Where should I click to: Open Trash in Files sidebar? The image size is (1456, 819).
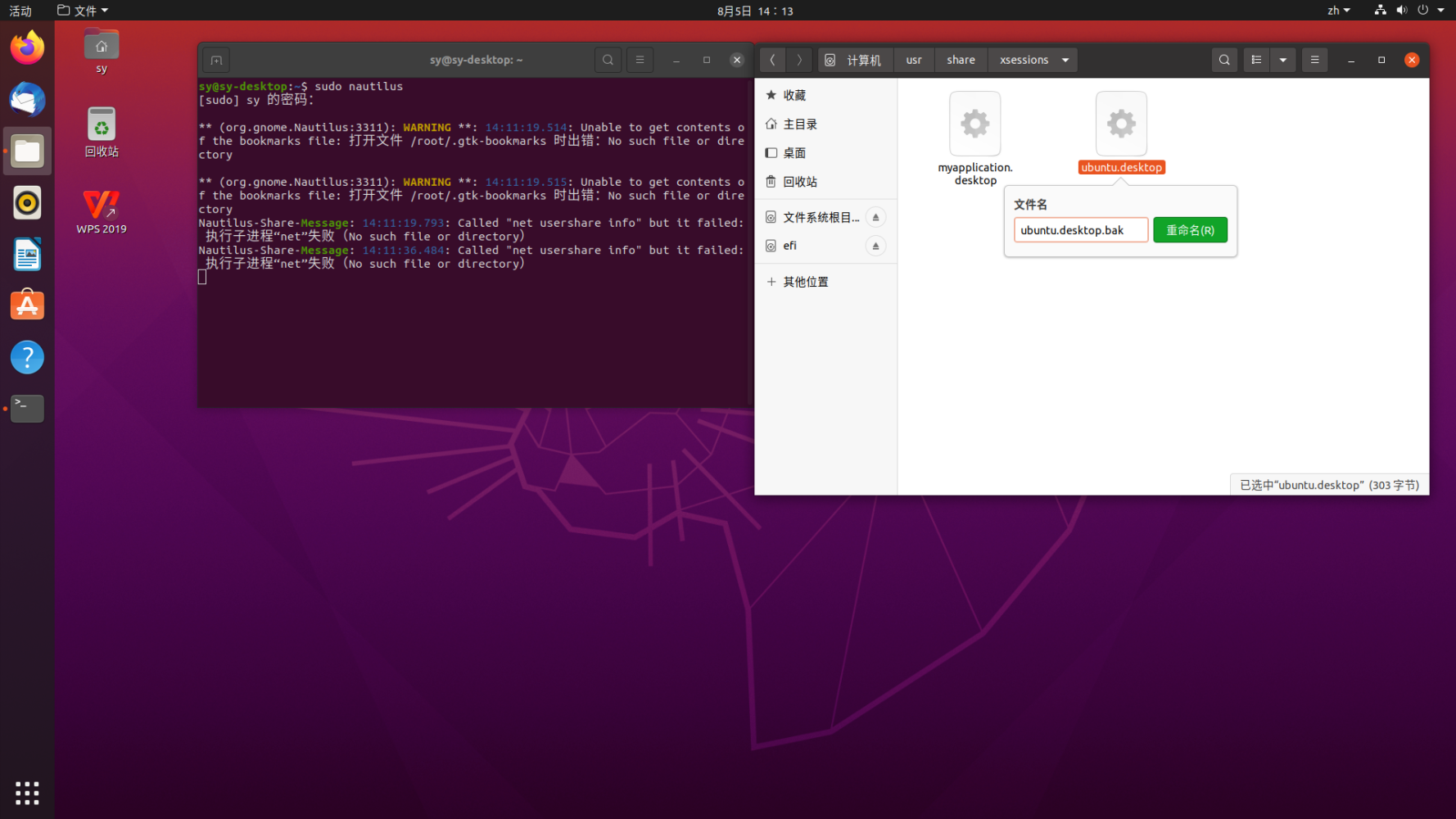point(799,182)
